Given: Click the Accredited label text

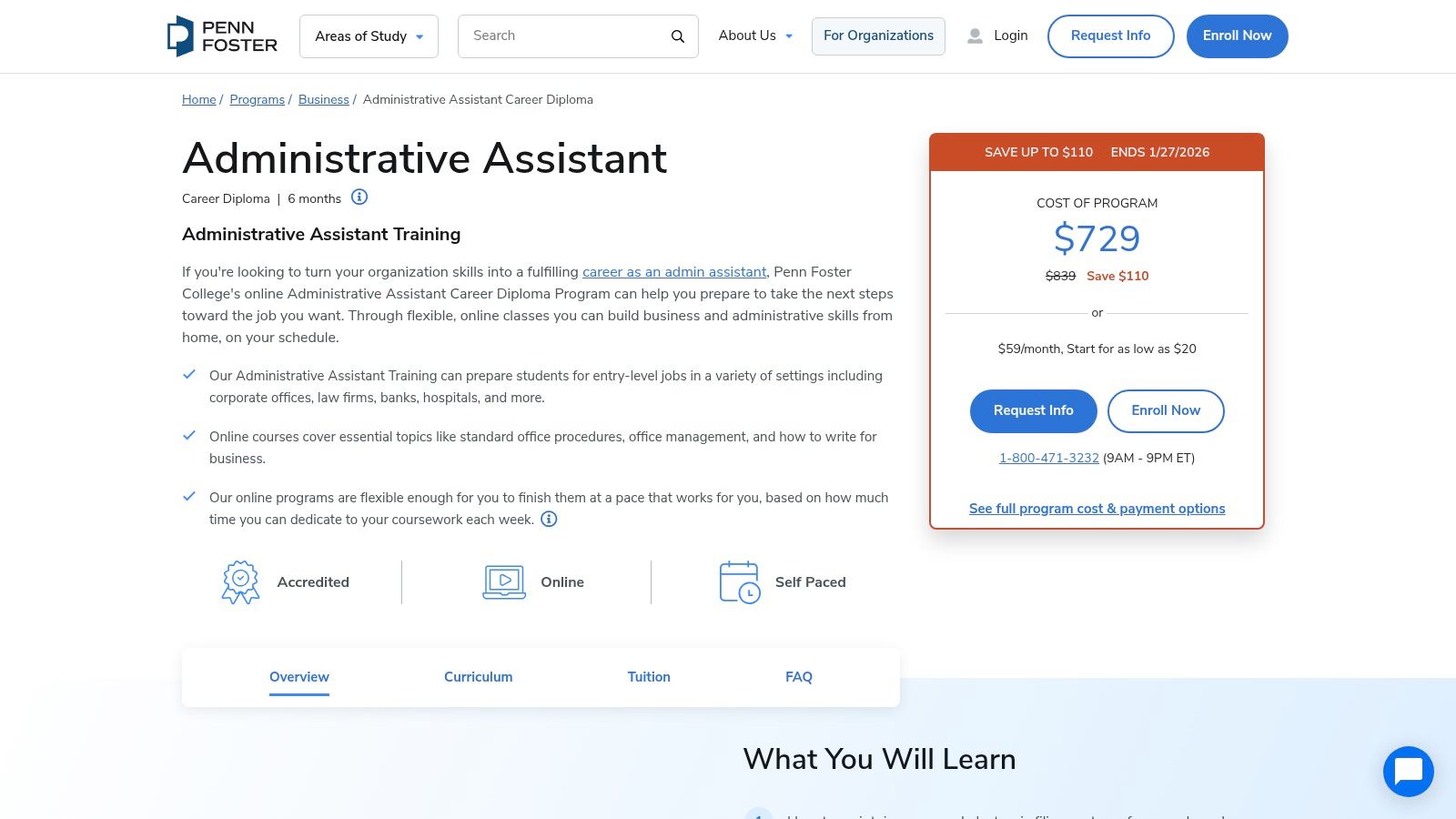Looking at the screenshot, I should 313,582.
